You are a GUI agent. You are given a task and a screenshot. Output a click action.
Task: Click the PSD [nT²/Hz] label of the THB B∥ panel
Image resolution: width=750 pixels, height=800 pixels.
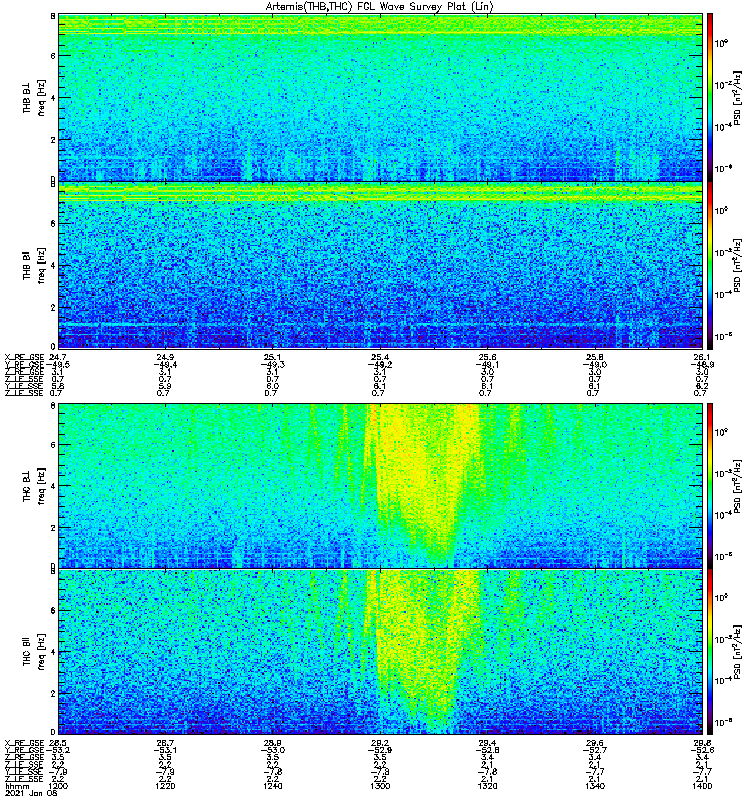point(737,265)
